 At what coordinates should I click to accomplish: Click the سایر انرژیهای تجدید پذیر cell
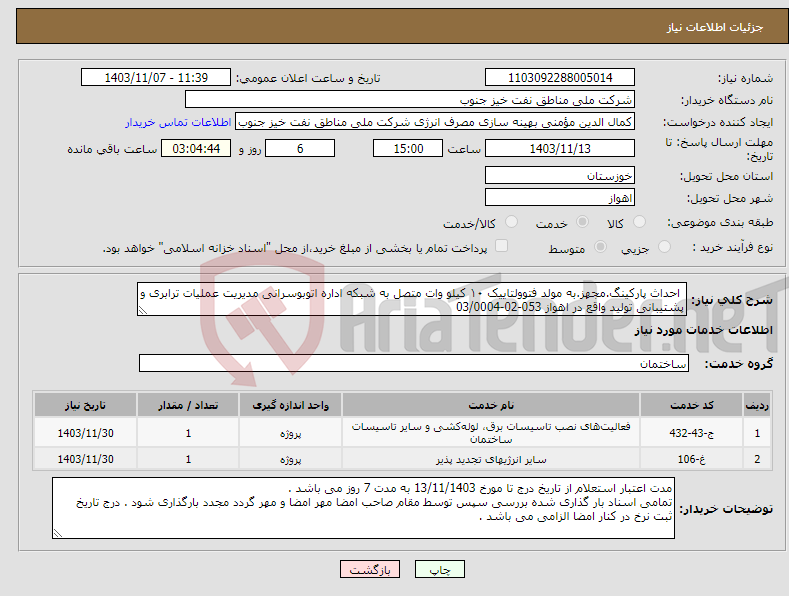[491, 459]
